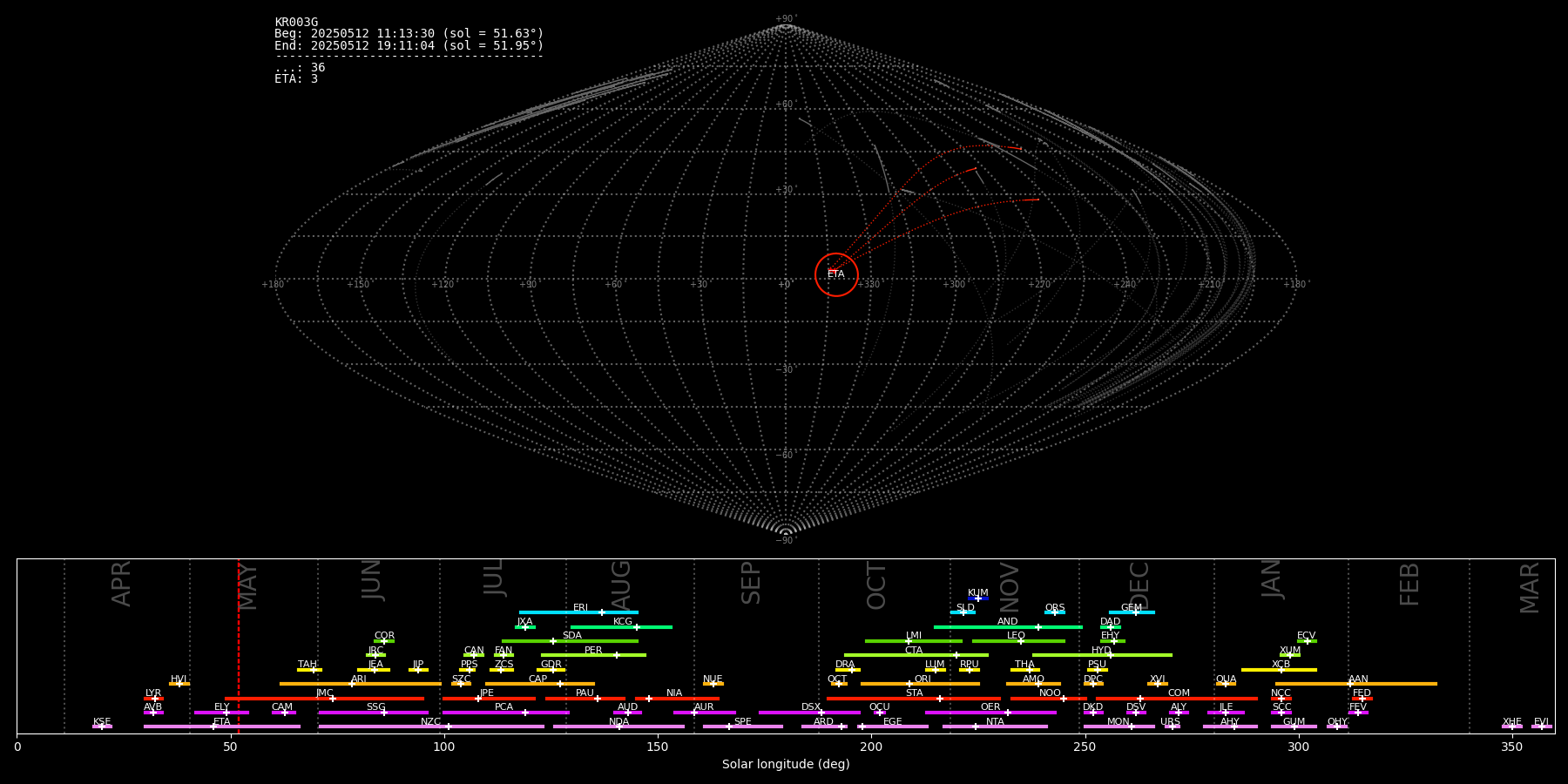Viewport: 1568px width, 784px height.
Task: Click the Beg: 20250512 11:13:30 line
Action: tap(409, 34)
